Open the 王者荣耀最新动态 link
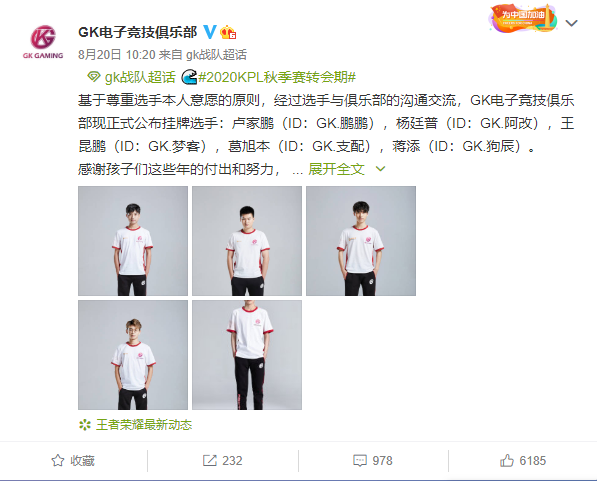This screenshot has height=481, width=597. [144, 425]
